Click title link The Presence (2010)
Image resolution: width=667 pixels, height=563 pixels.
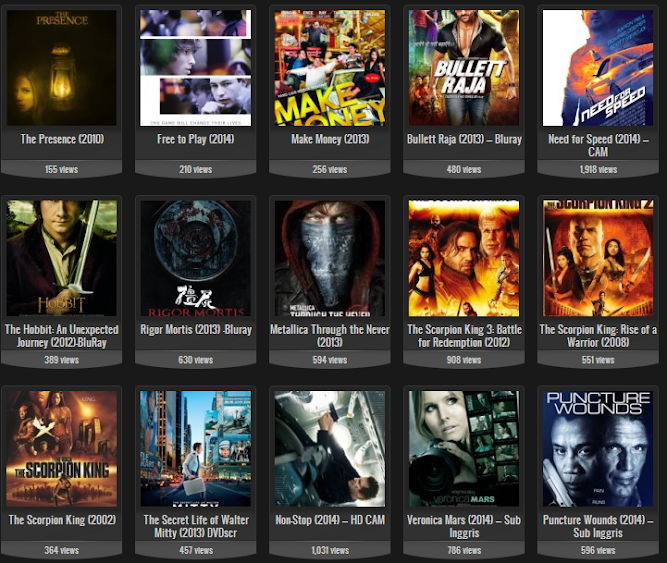[62, 139]
